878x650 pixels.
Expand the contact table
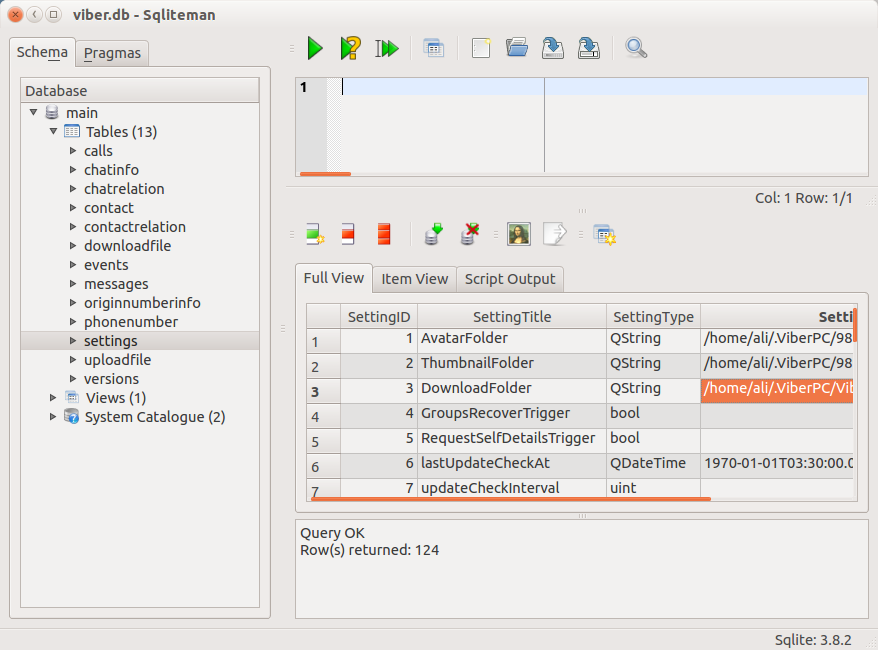click(73, 208)
